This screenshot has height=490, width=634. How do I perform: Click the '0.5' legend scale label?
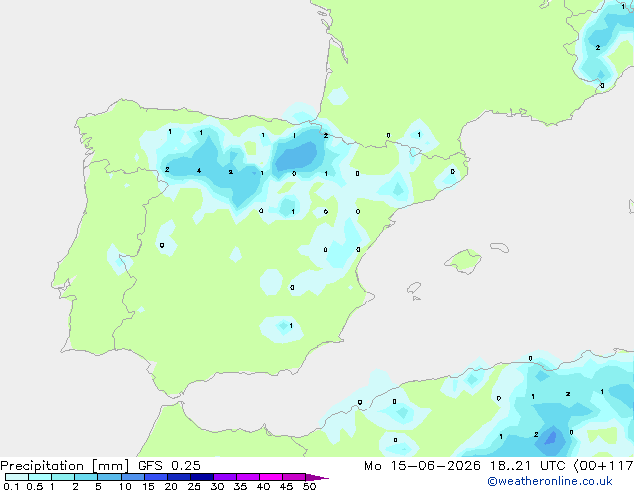[x=34, y=486]
